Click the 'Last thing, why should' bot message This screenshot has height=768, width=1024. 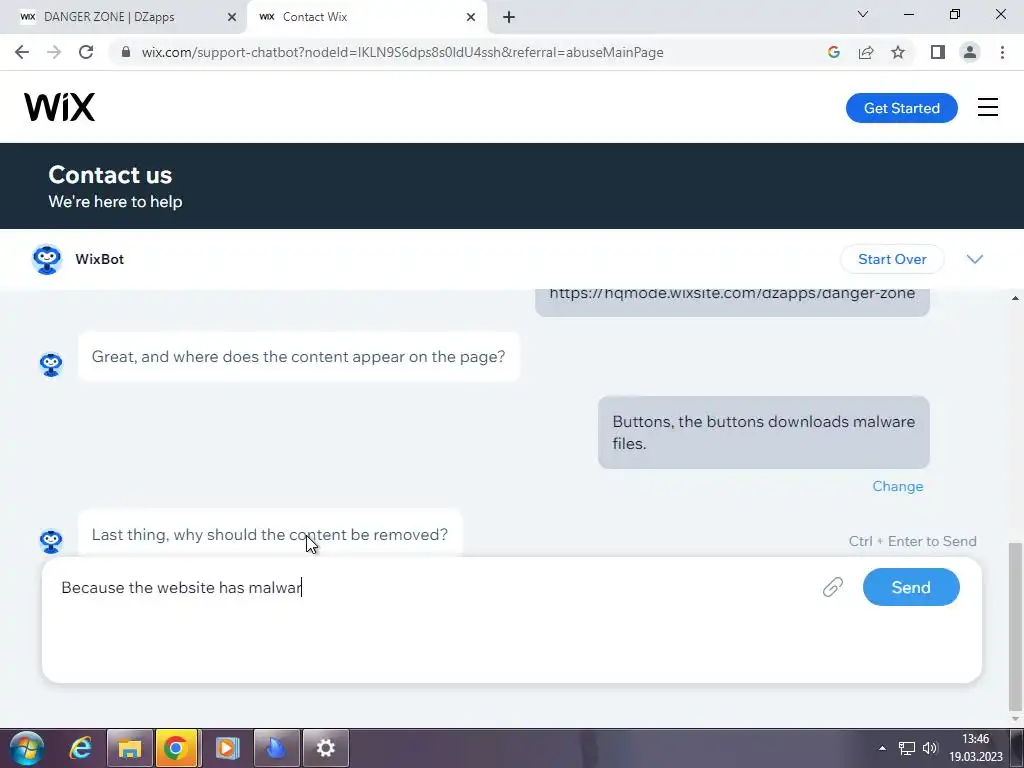click(270, 534)
